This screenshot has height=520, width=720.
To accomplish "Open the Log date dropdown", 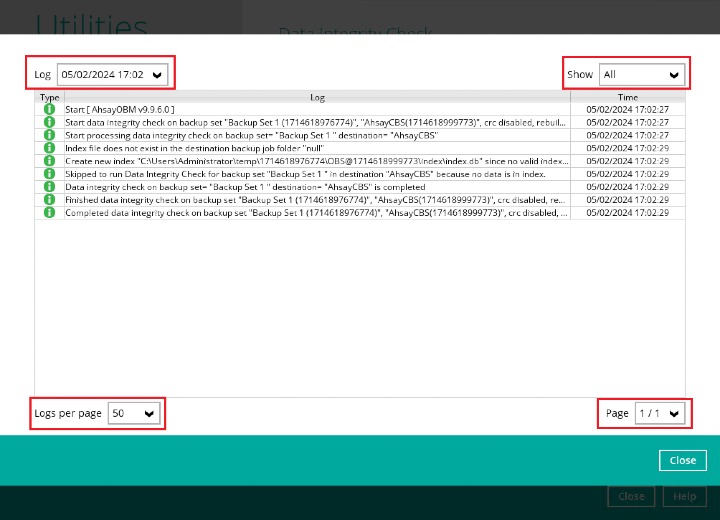I will [113, 74].
